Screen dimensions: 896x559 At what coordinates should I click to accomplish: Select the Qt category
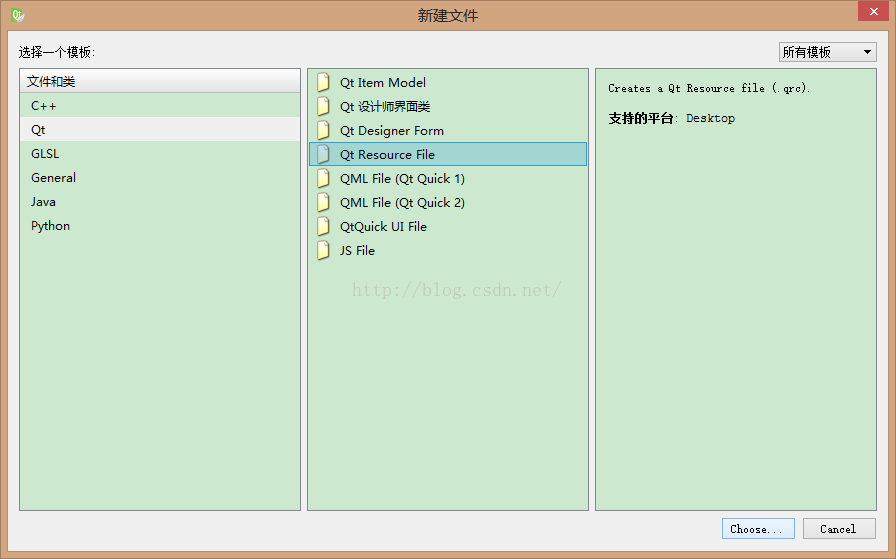(x=160, y=130)
